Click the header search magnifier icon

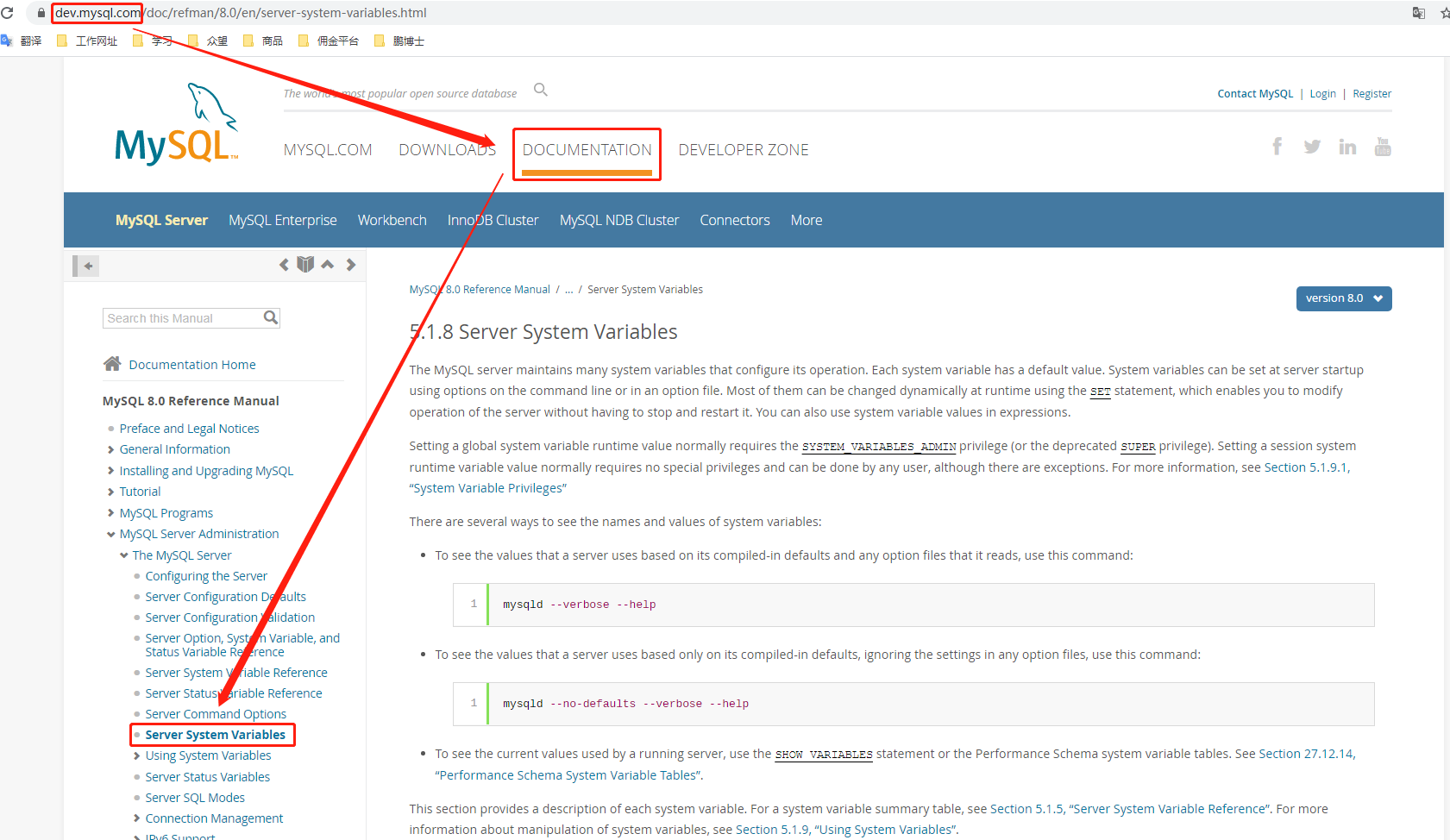click(541, 90)
